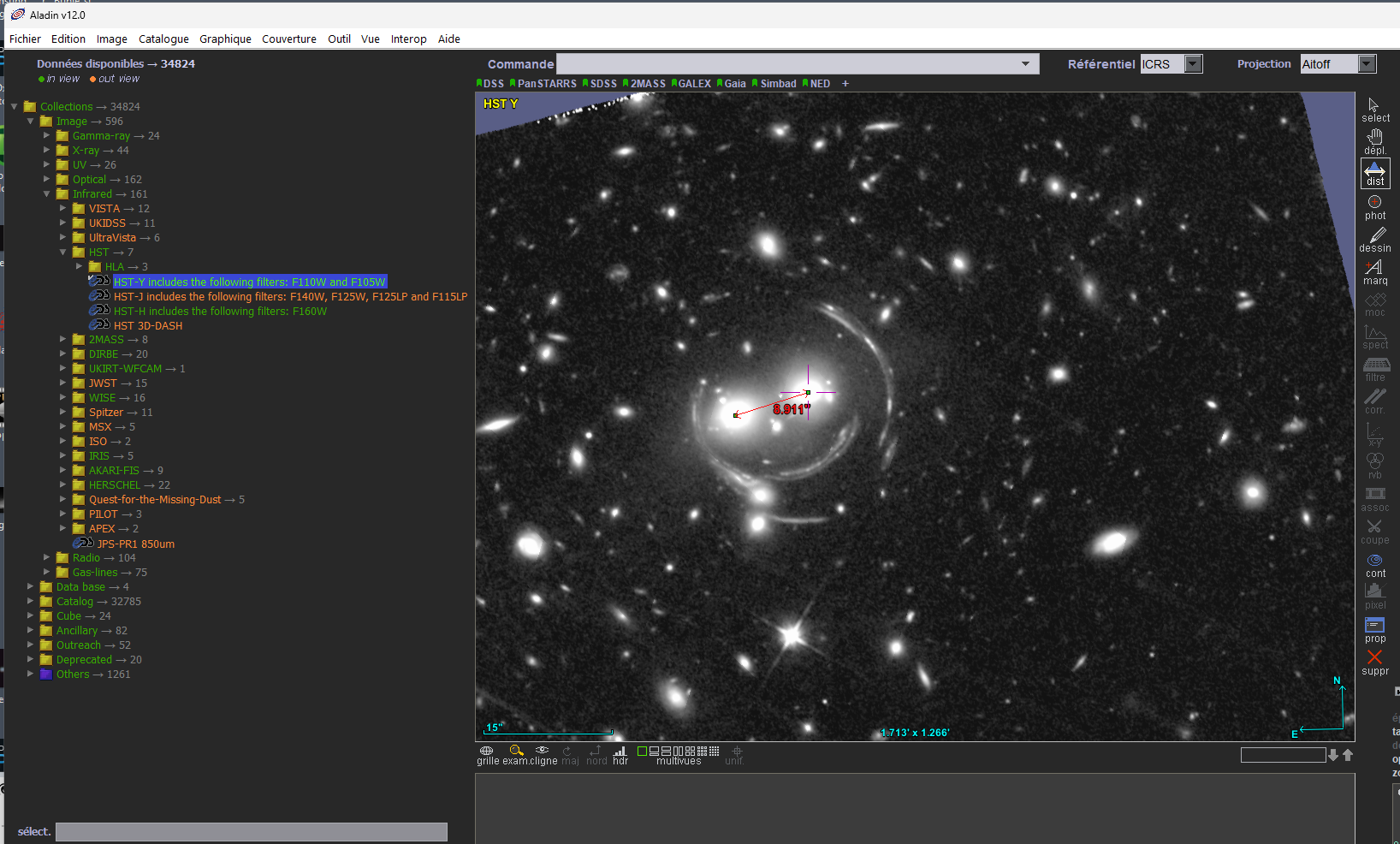Click the red suppr delete tool

(x=1374, y=663)
